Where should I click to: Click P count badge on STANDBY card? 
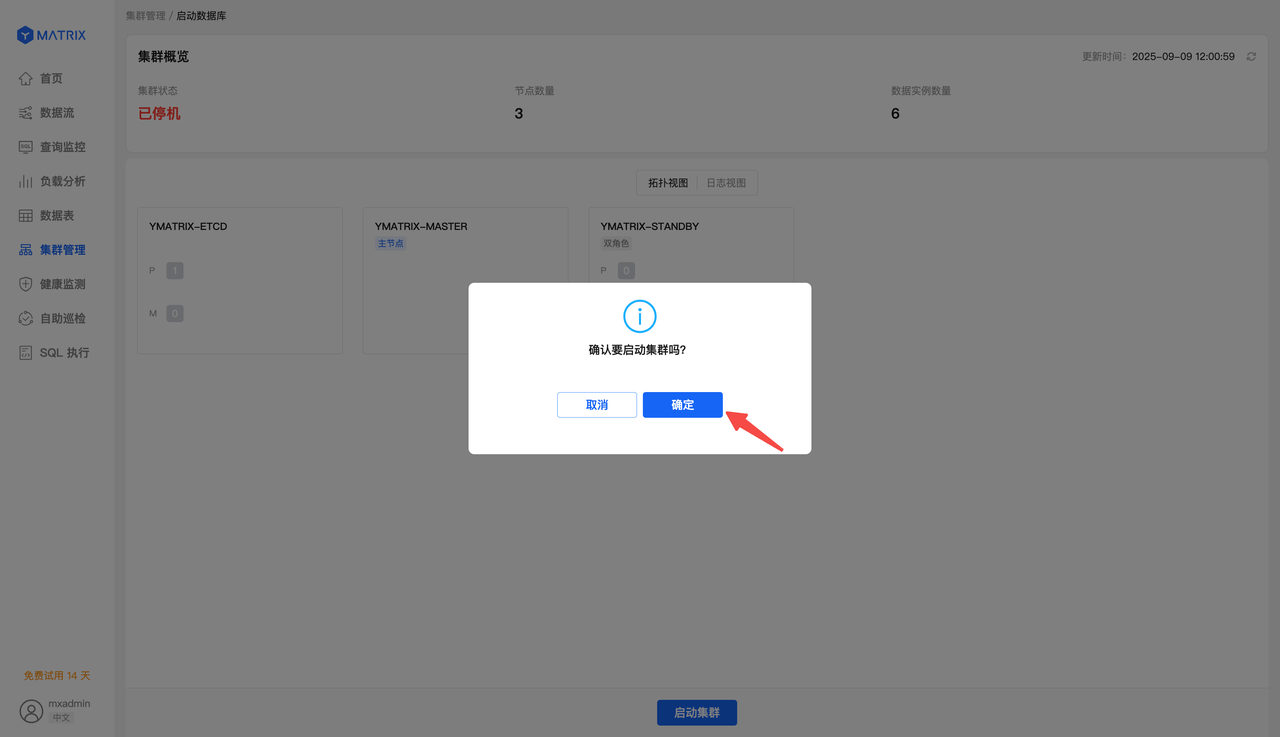click(626, 271)
